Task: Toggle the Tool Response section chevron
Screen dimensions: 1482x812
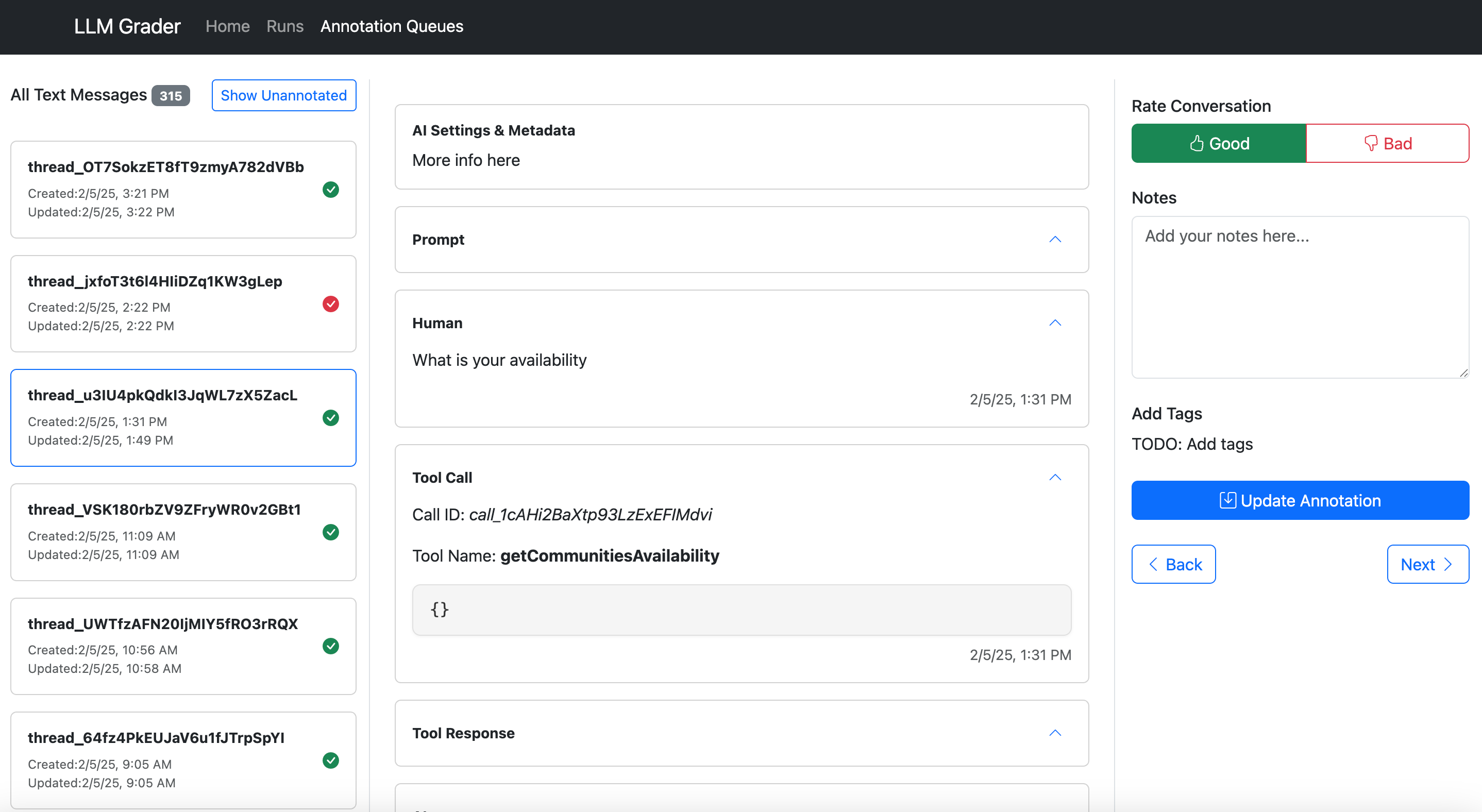Action: [1054, 733]
